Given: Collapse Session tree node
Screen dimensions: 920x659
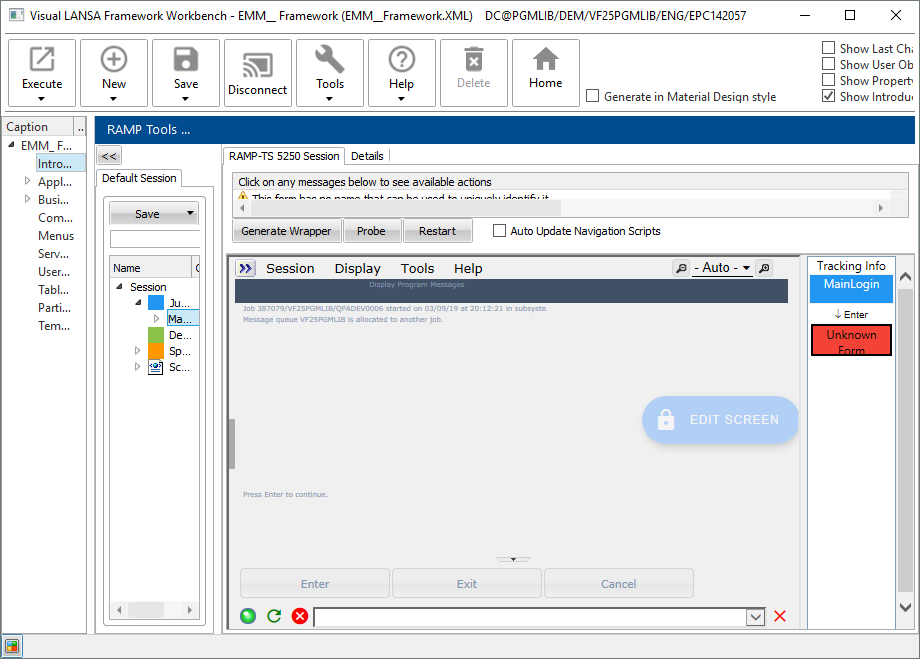Looking at the screenshot, I should (x=119, y=286).
